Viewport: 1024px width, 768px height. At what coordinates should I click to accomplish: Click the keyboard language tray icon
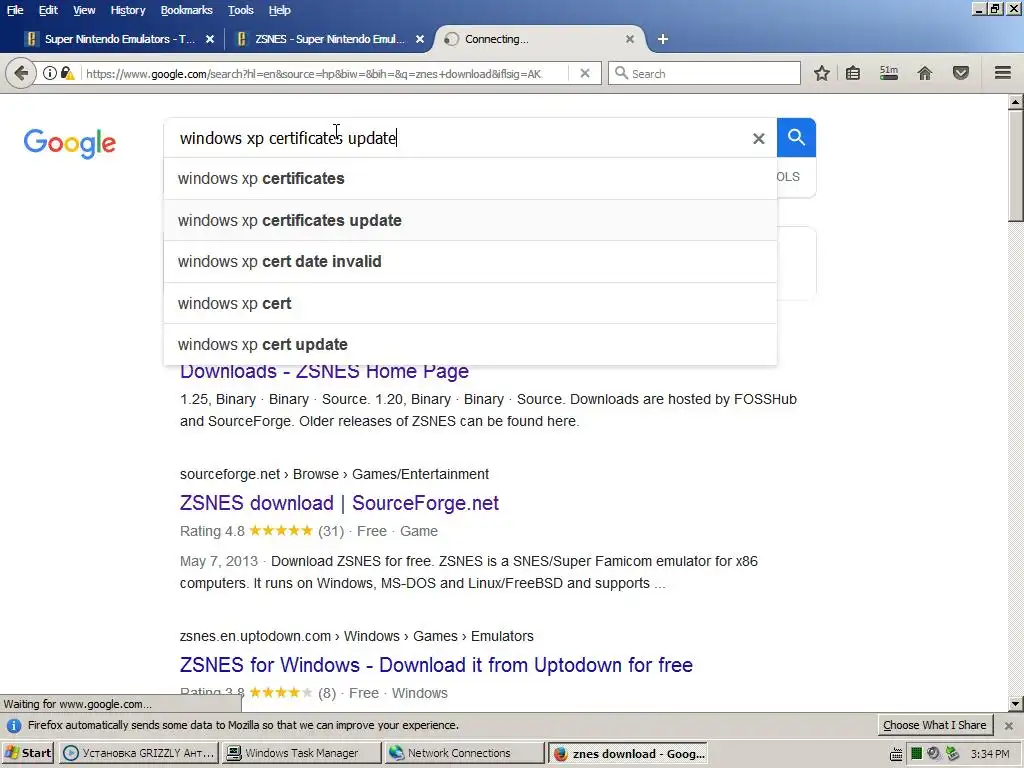coord(897,754)
